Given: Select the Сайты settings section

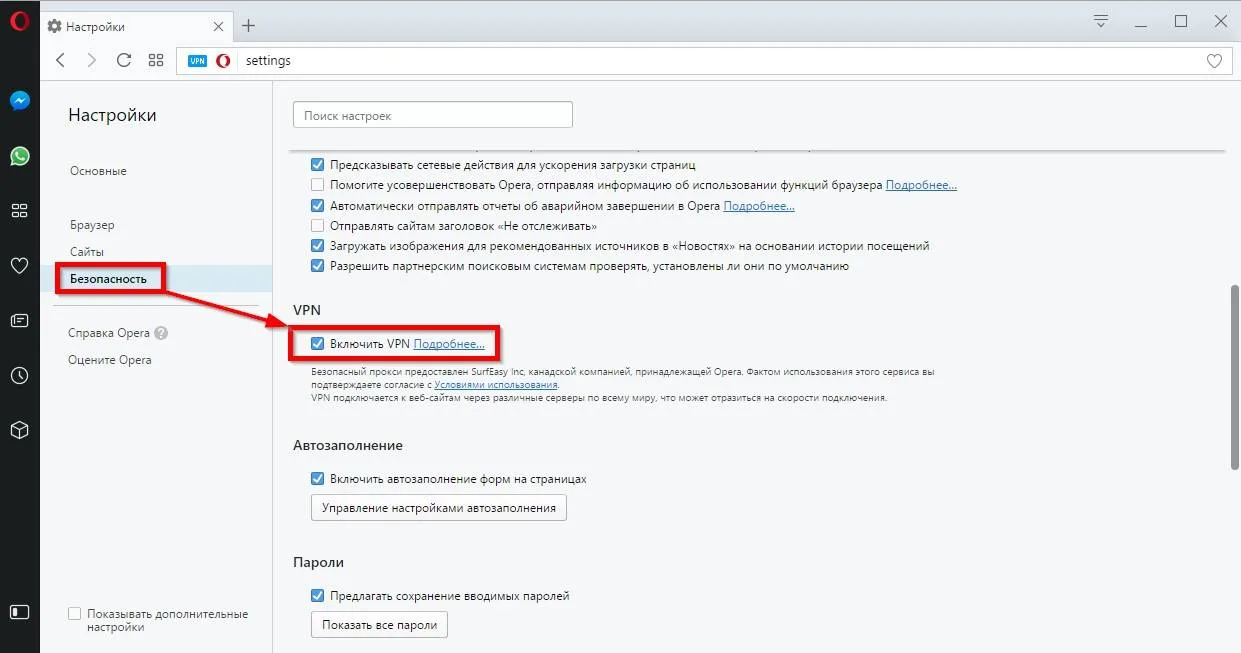Looking at the screenshot, I should pyautogui.click(x=87, y=252).
